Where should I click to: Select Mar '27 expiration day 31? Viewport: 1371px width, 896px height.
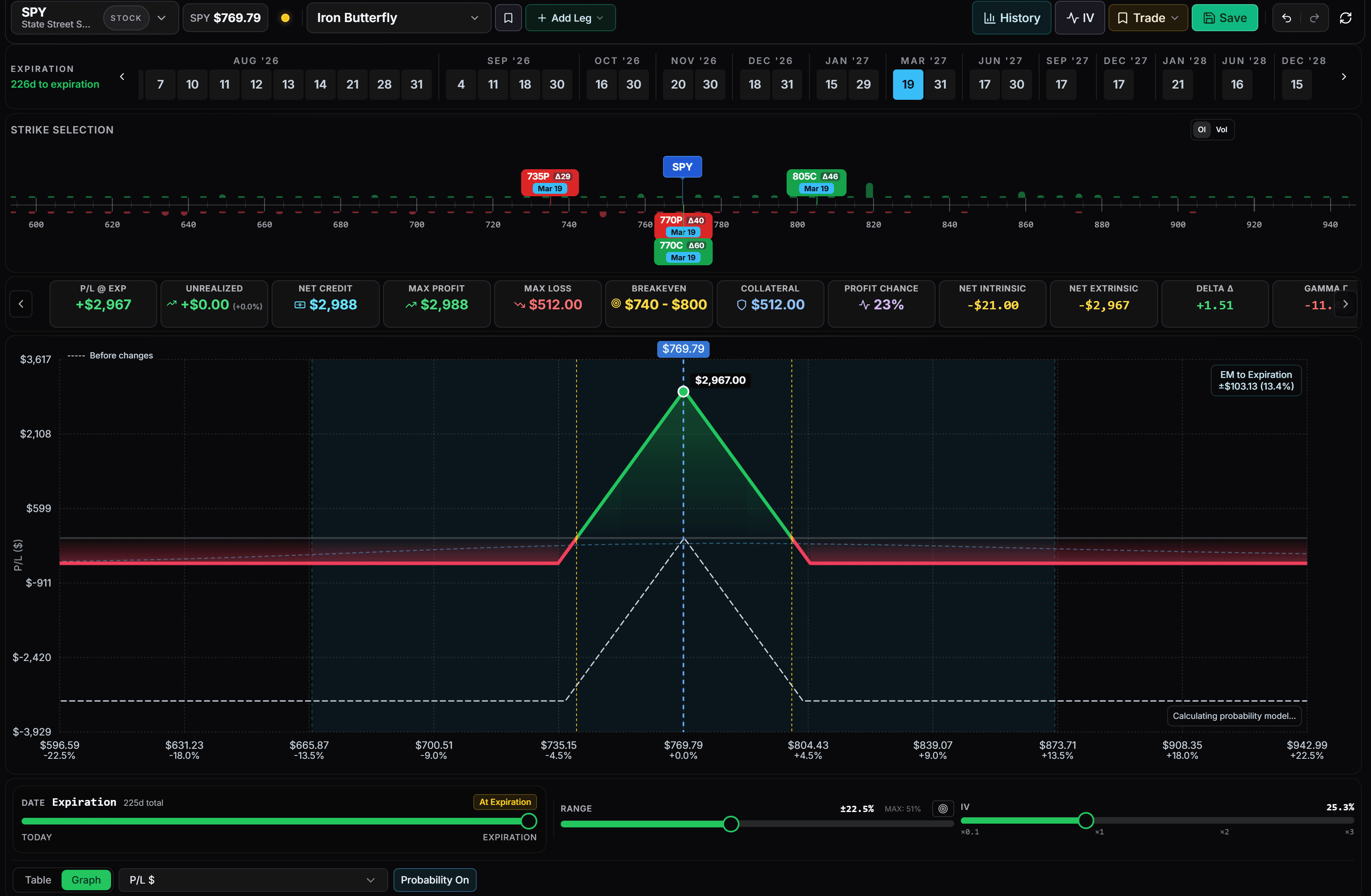(x=940, y=84)
